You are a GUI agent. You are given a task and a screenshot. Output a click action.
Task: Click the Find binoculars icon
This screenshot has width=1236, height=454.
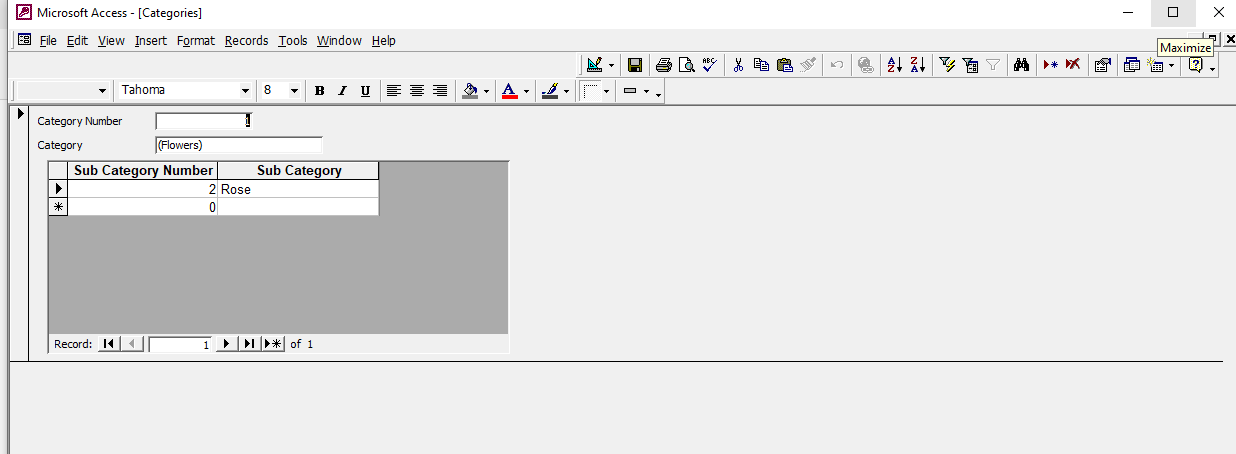click(1021, 65)
